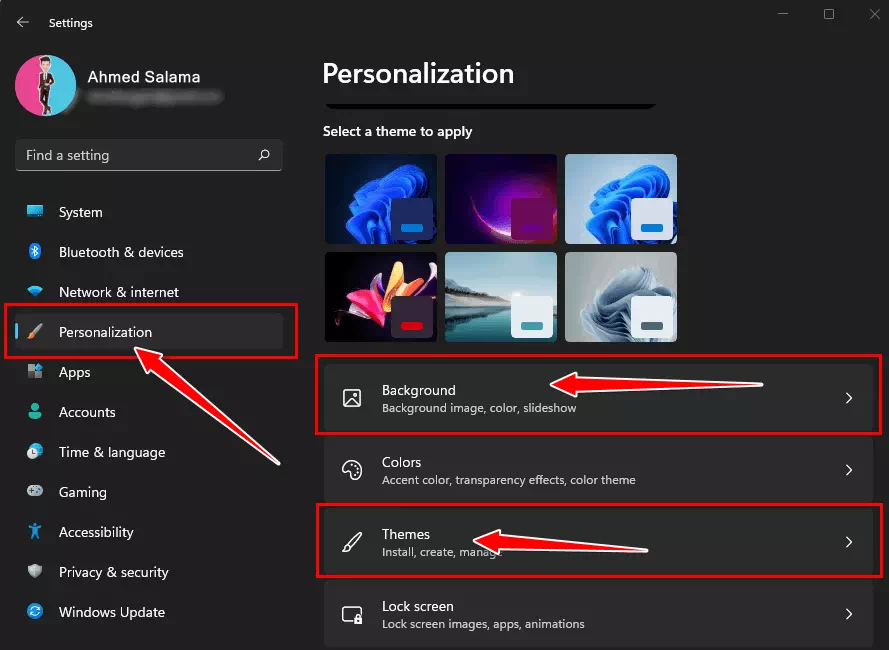Select the System monitor icon

(x=35, y=212)
